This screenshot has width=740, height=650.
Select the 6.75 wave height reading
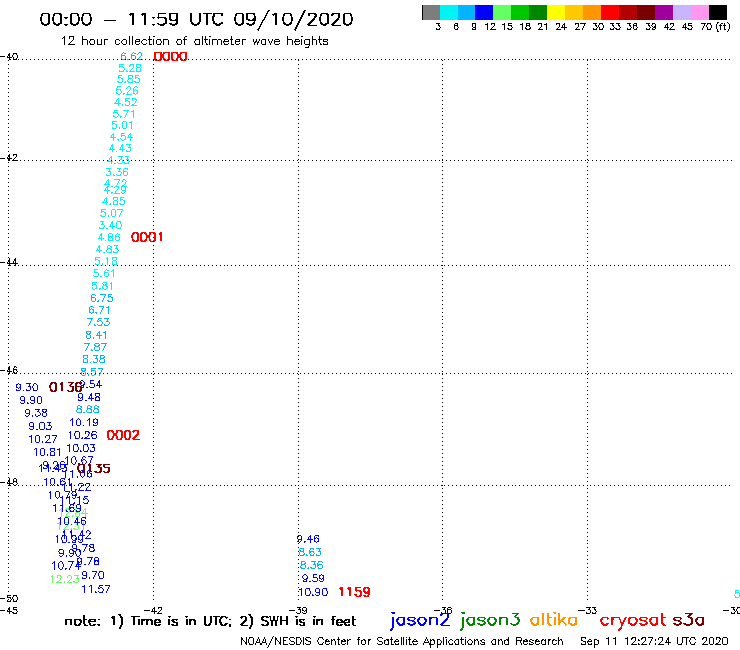point(101,298)
